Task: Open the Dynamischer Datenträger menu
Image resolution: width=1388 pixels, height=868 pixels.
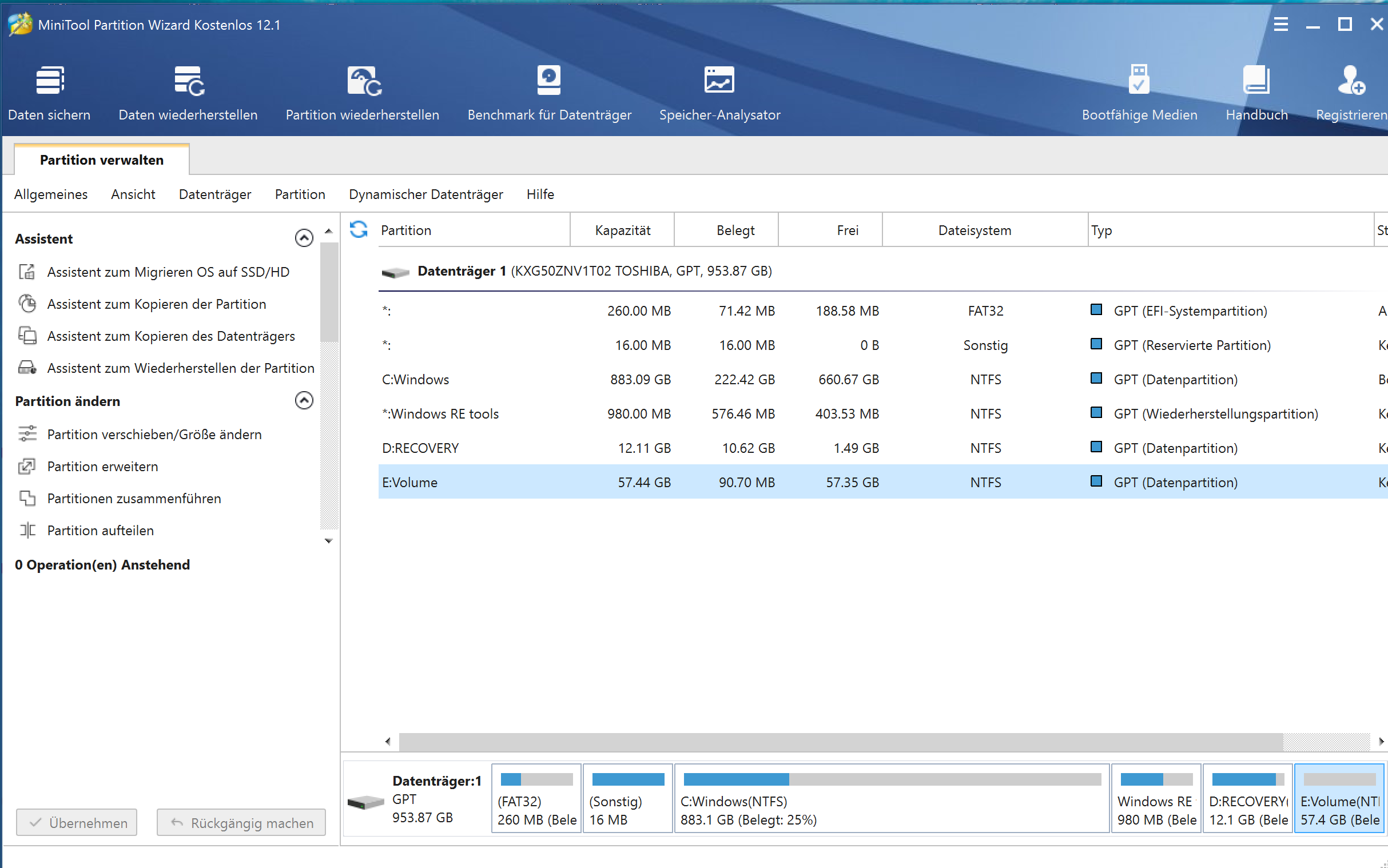Action: (425, 194)
